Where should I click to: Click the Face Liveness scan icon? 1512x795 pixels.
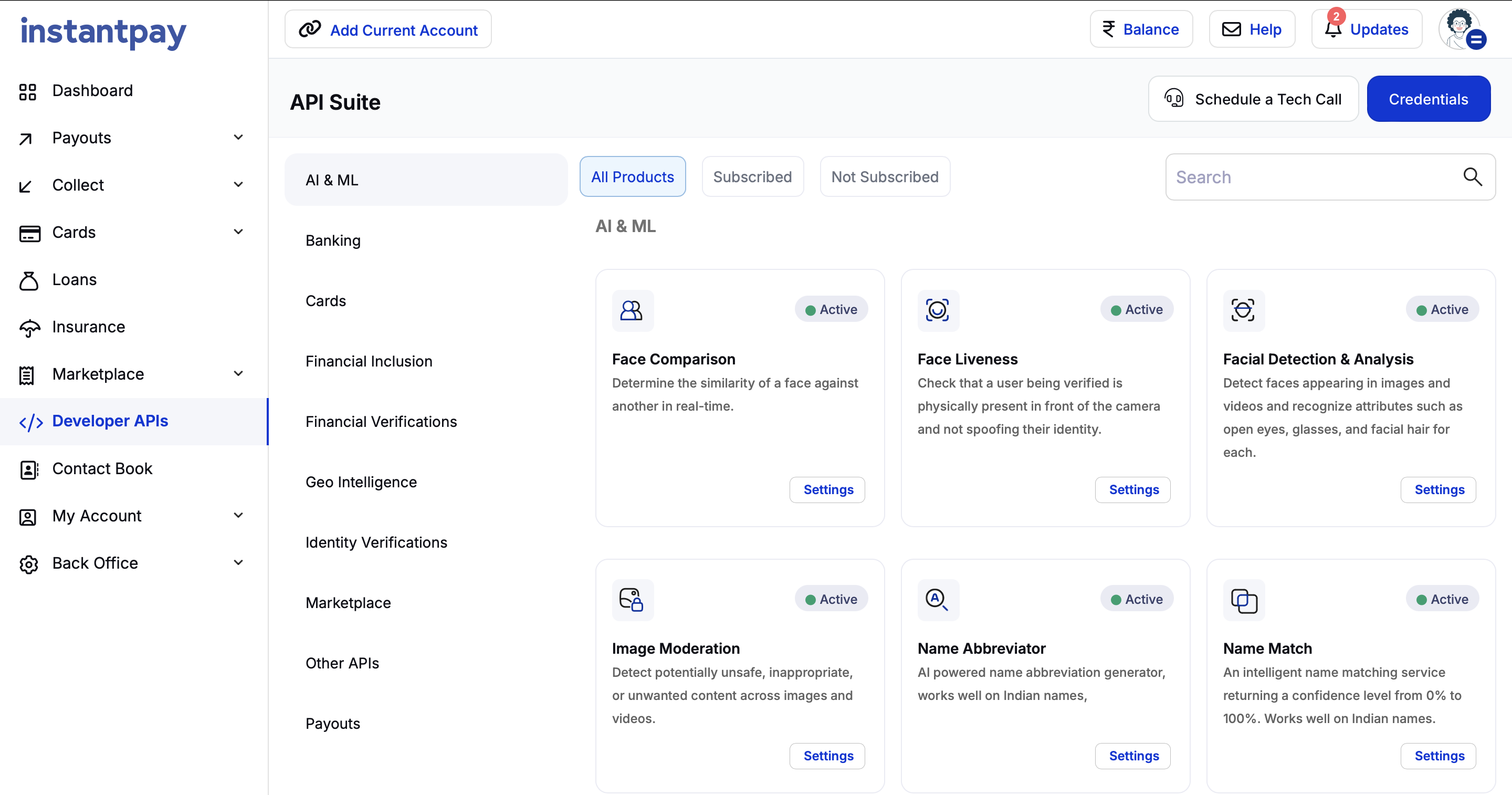[x=937, y=310]
